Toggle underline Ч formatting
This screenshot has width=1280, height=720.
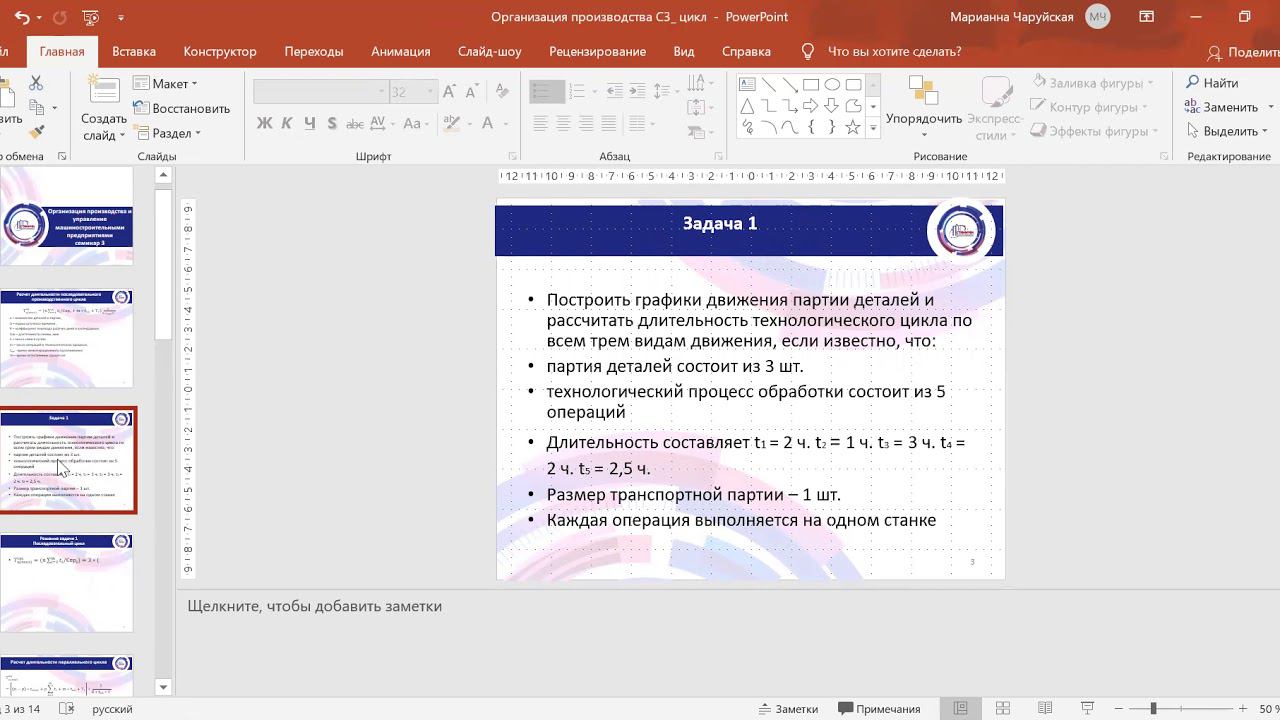309,124
